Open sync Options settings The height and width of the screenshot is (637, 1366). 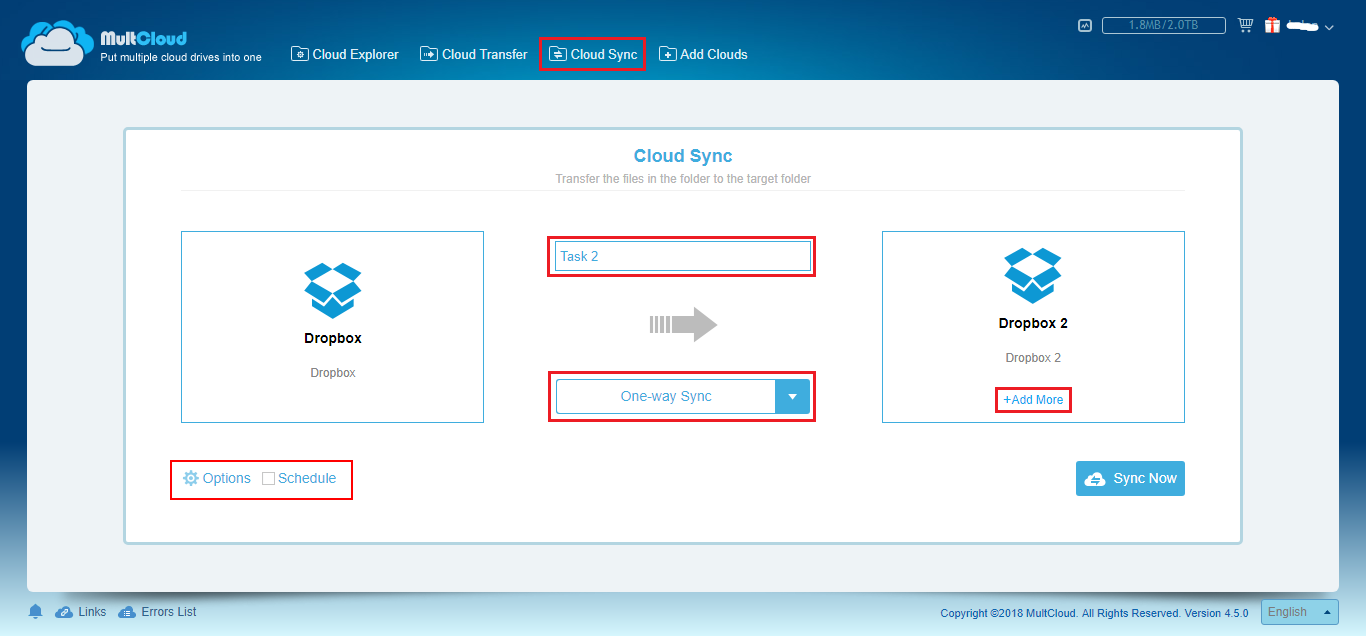pos(217,478)
